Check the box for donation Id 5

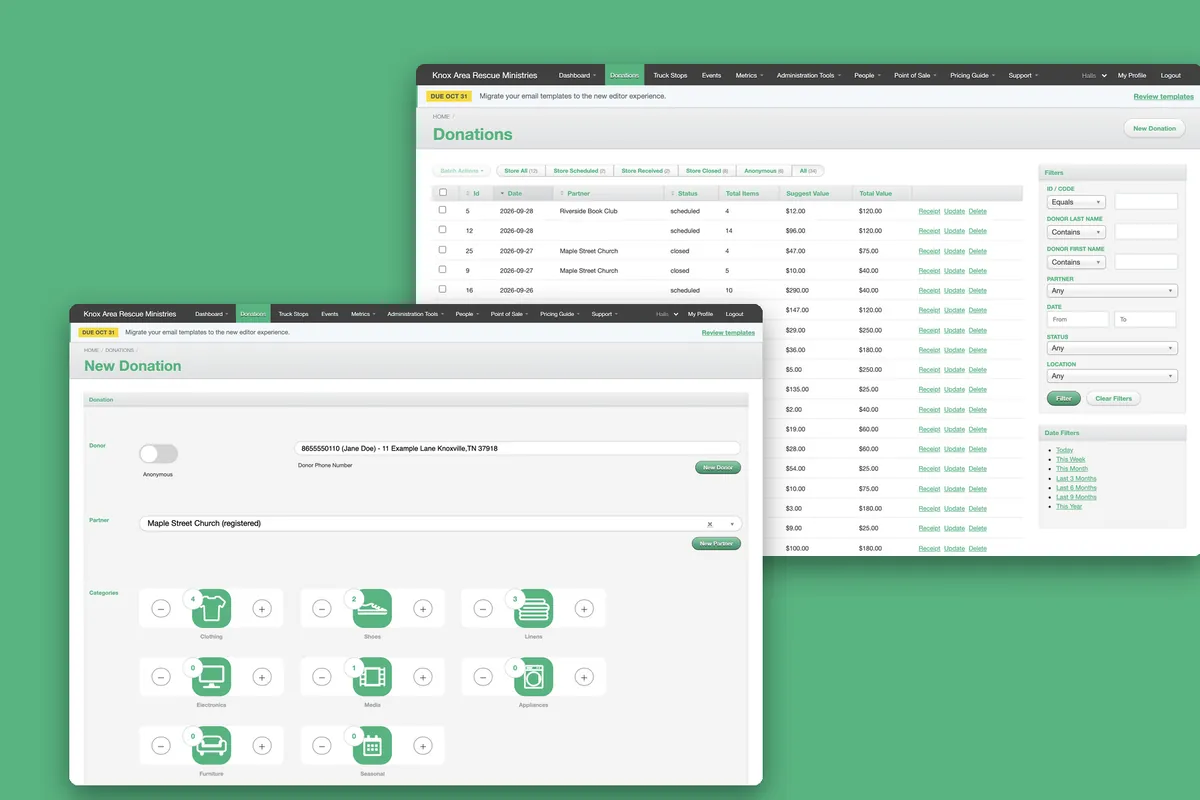tap(443, 211)
